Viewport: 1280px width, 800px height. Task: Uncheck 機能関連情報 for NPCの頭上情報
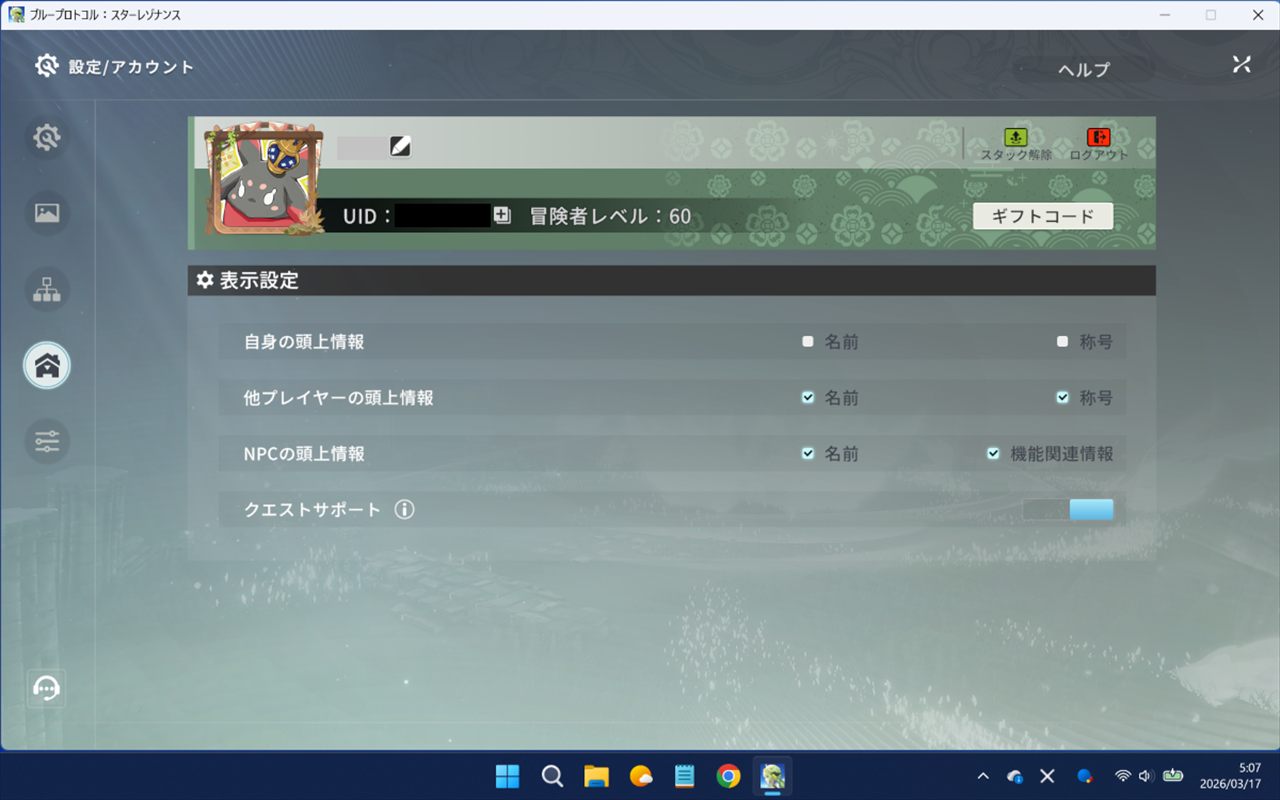[993, 454]
